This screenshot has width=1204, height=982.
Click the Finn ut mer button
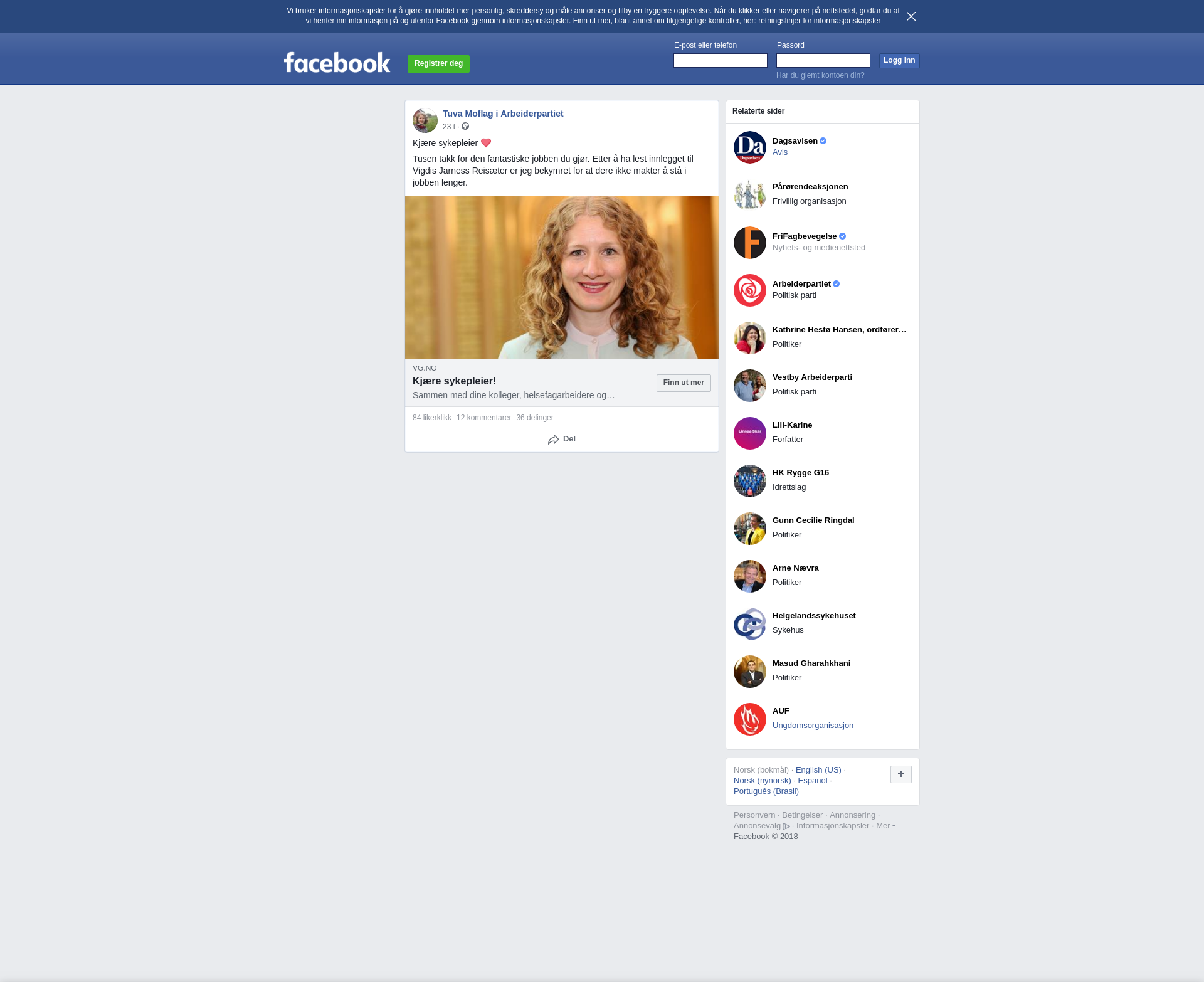[684, 383]
